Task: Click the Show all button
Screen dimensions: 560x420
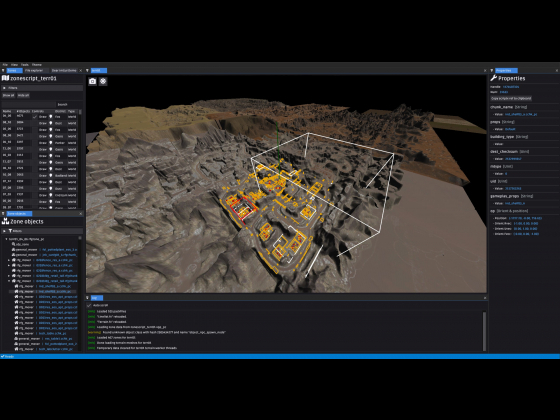Action: click(9, 95)
